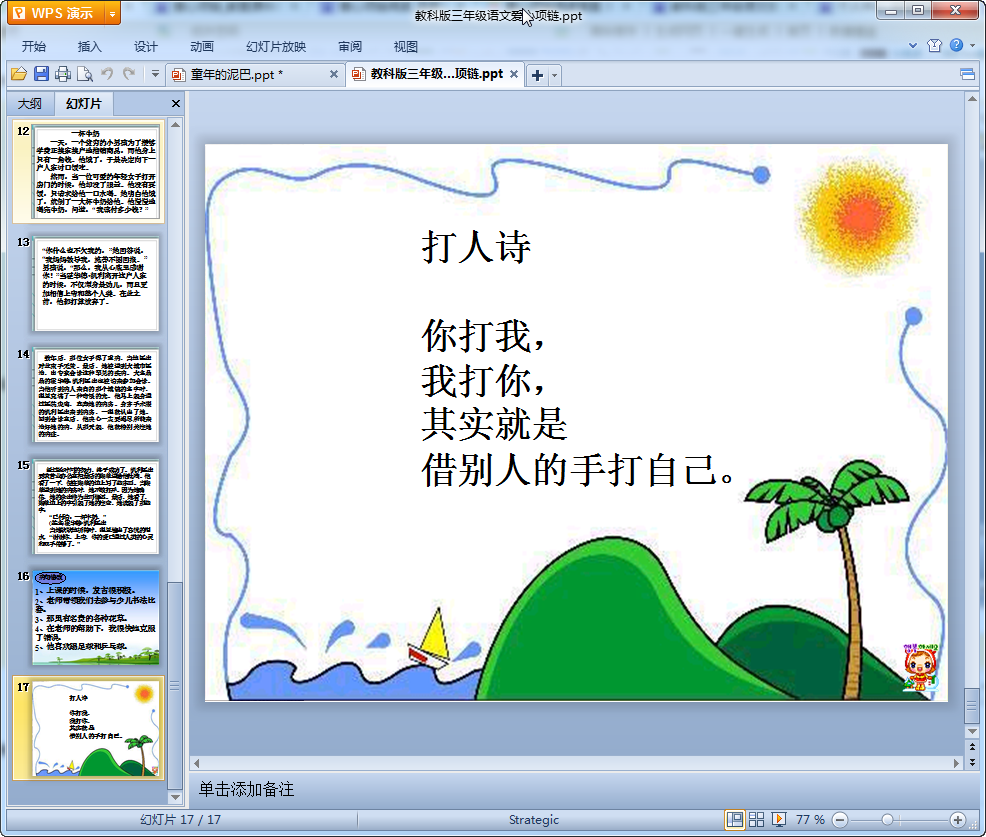986x837 pixels.
Task: Select slide 14 thumbnail
Action: pos(96,396)
